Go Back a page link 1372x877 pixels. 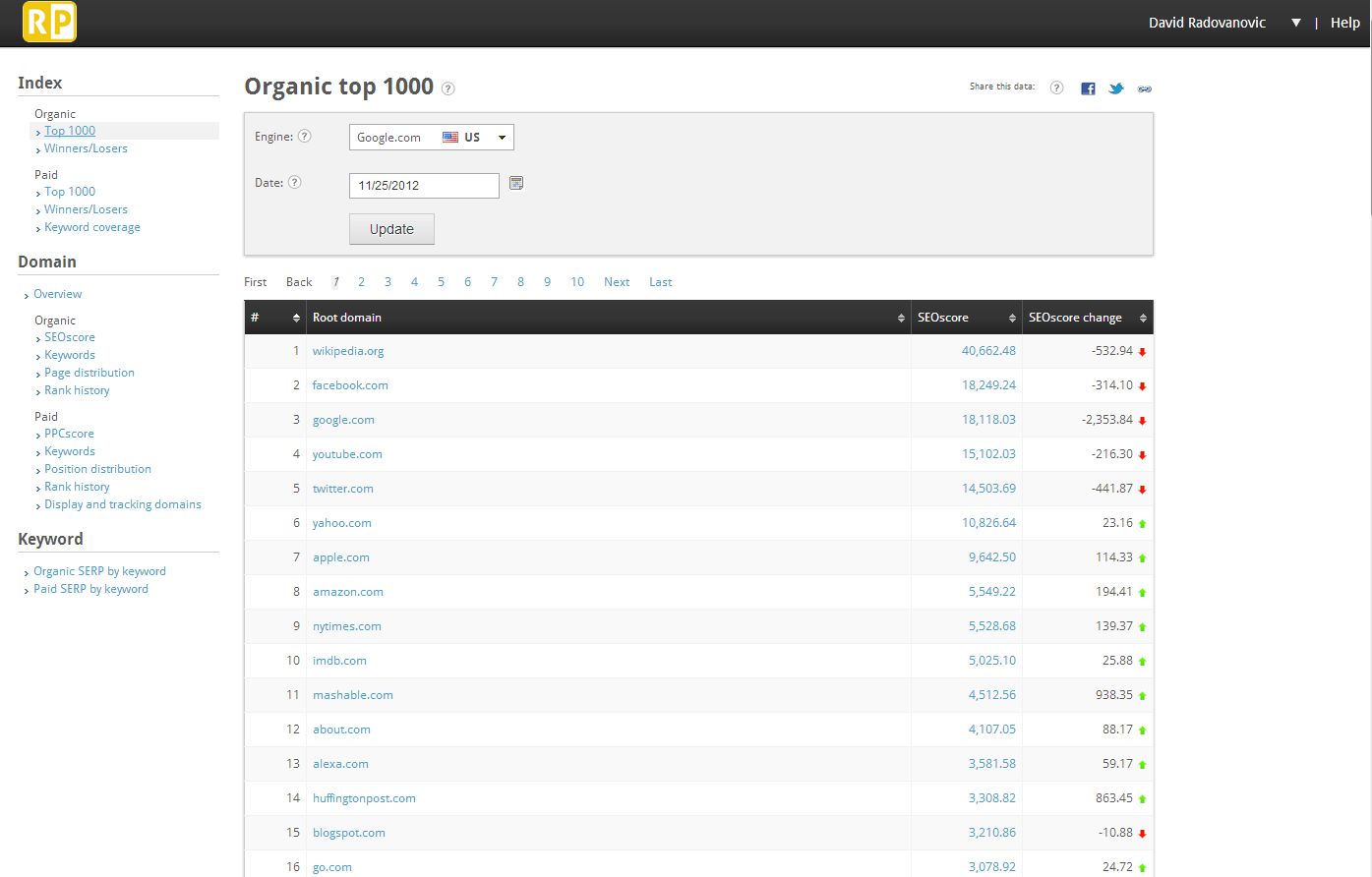coord(299,282)
